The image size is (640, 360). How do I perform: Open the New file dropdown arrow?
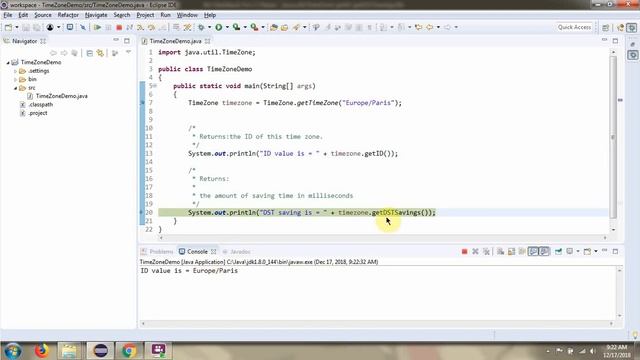tap(17, 27)
